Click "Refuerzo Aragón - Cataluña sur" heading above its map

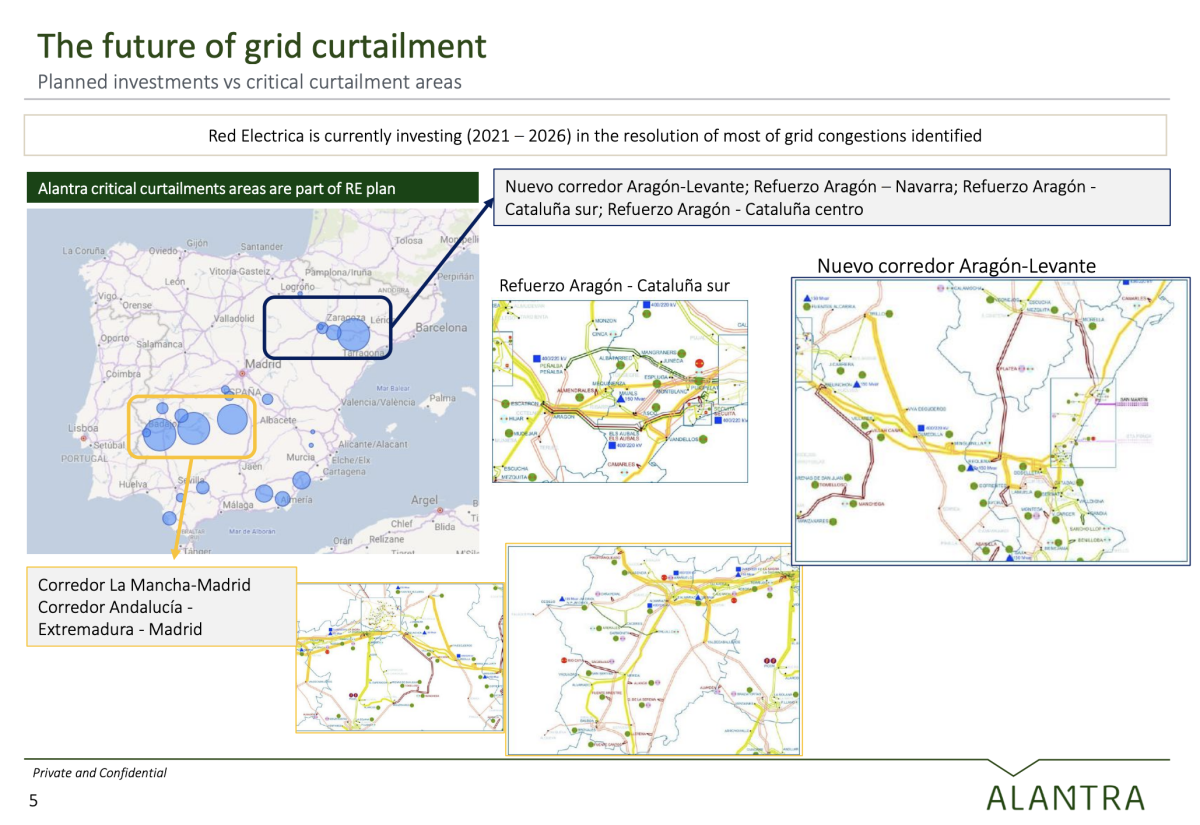[614, 286]
